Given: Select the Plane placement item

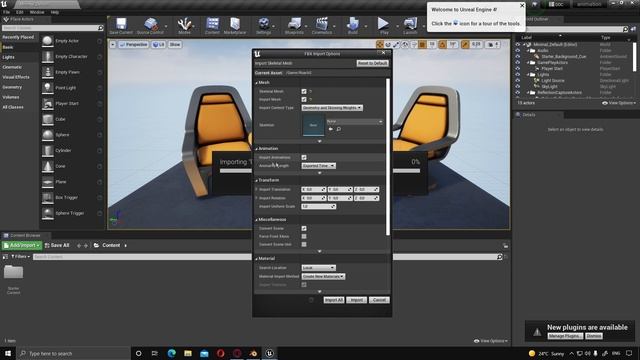Looking at the screenshot, I should (x=72, y=182).
